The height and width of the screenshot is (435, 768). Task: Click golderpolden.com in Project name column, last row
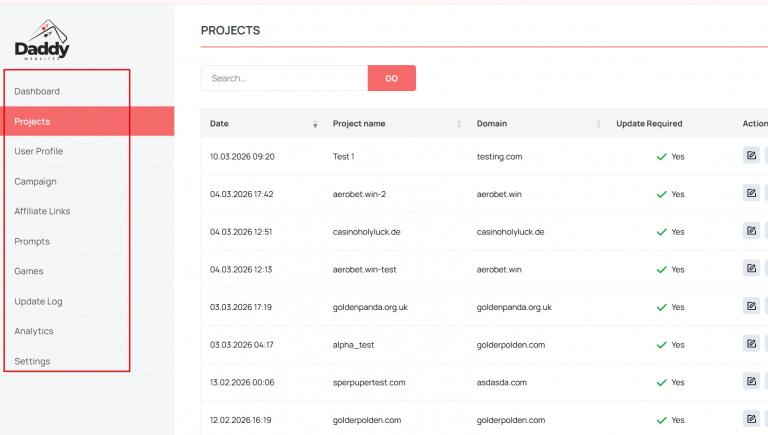click(x=367, y=420)
